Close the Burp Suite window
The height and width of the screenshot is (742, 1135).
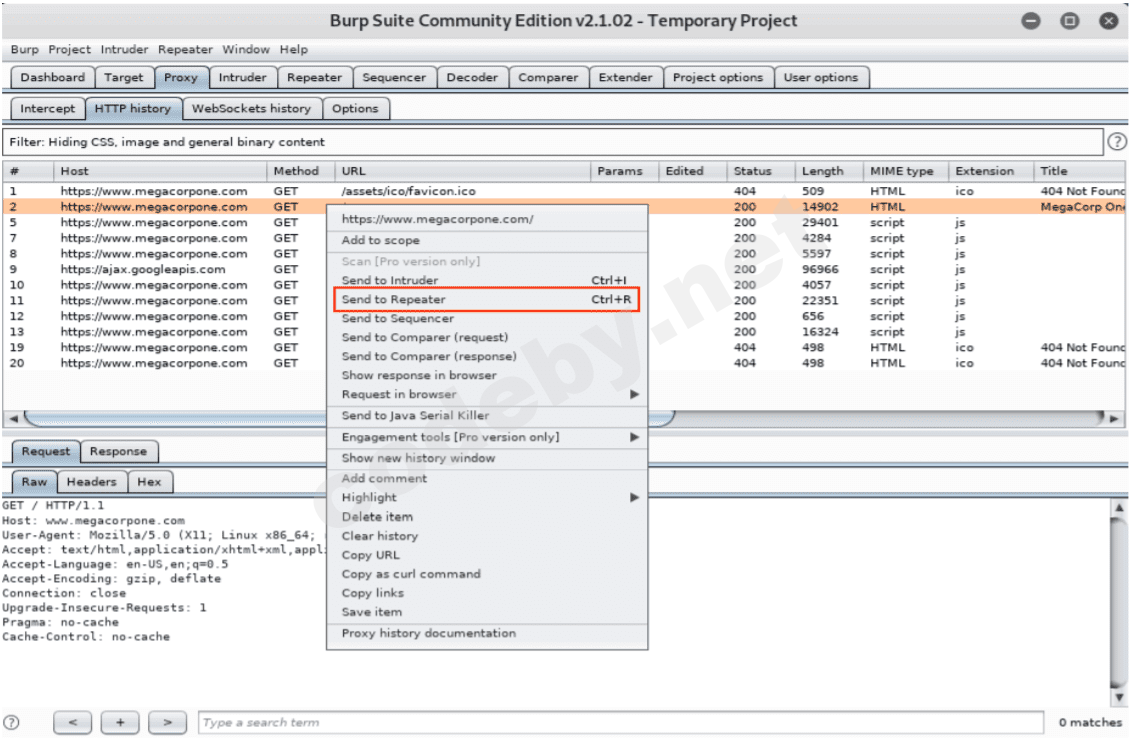click(1108, 21)
